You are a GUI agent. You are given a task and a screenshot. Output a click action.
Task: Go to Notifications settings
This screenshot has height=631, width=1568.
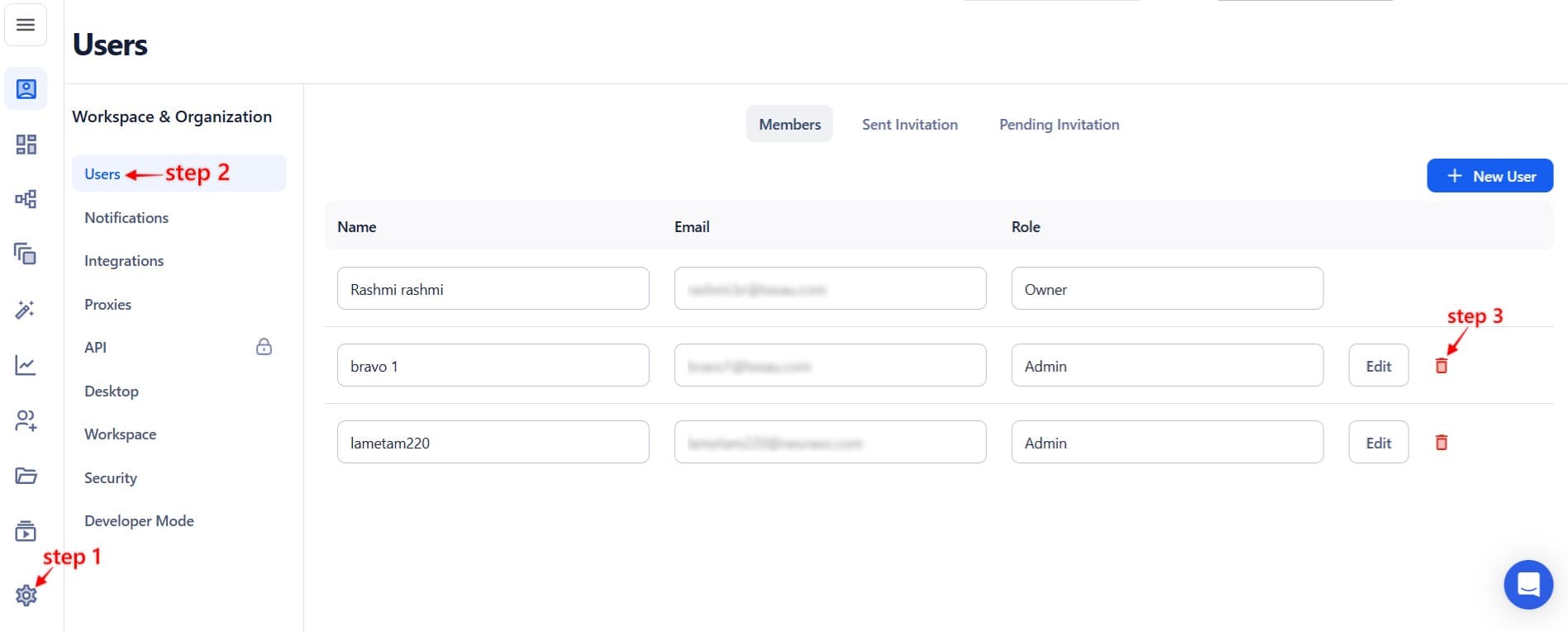point(126,218)
